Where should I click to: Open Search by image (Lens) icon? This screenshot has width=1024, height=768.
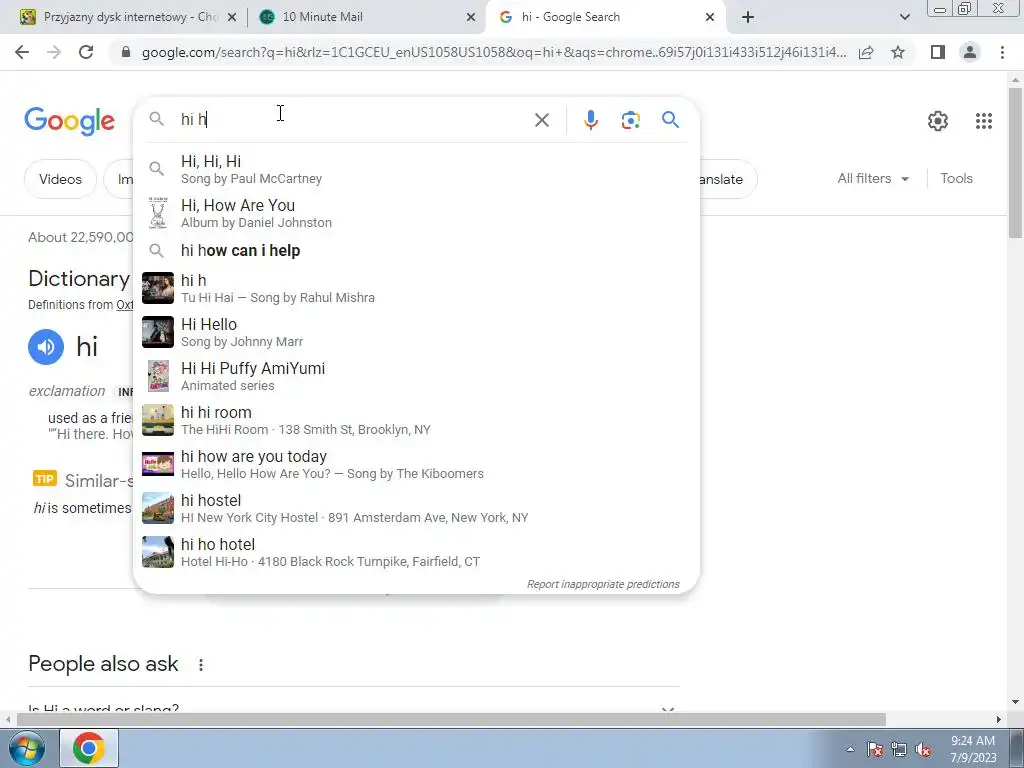(630, 120)
